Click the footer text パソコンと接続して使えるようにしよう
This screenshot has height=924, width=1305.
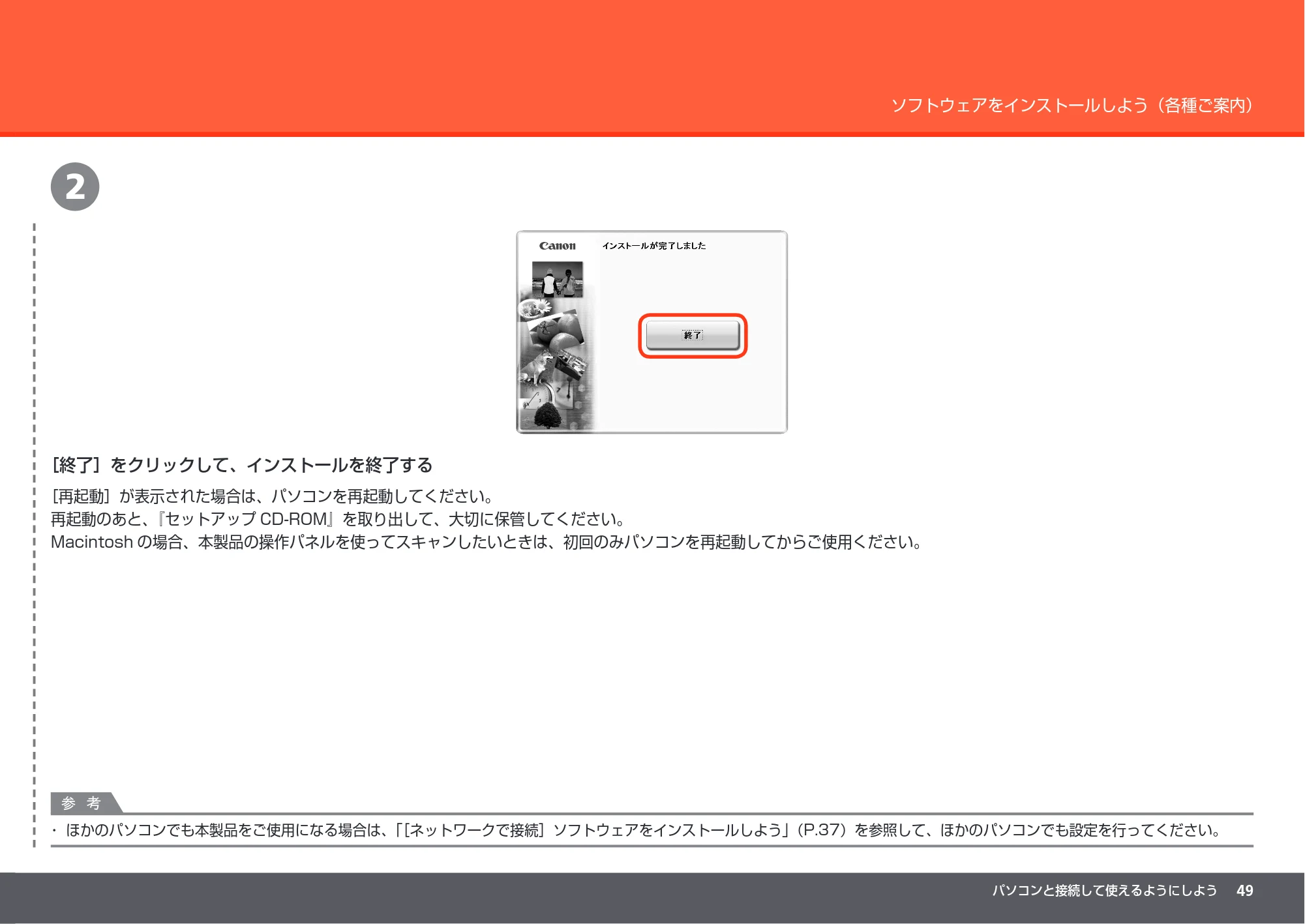(1105, 891)
